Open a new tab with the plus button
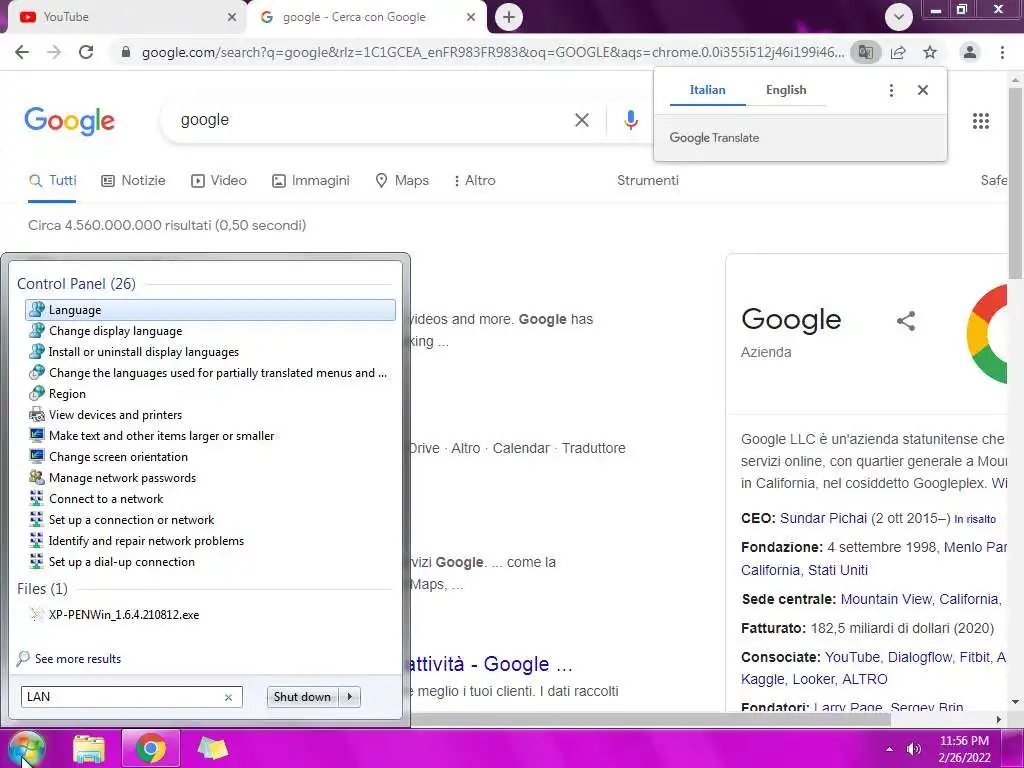The width and height of the screenshot is (1024, 768). (x=509, y=17)
